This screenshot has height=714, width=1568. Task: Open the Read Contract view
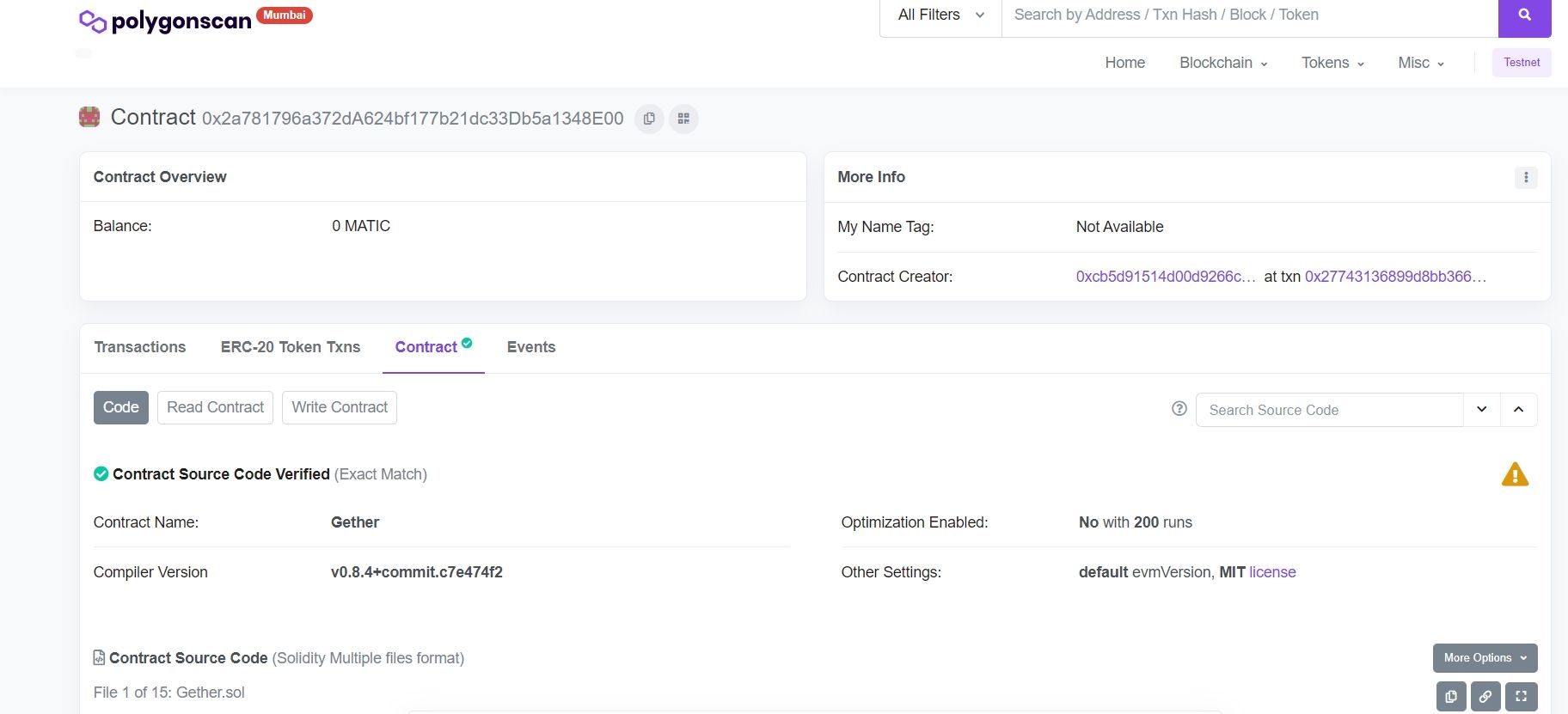coord(215,407)
